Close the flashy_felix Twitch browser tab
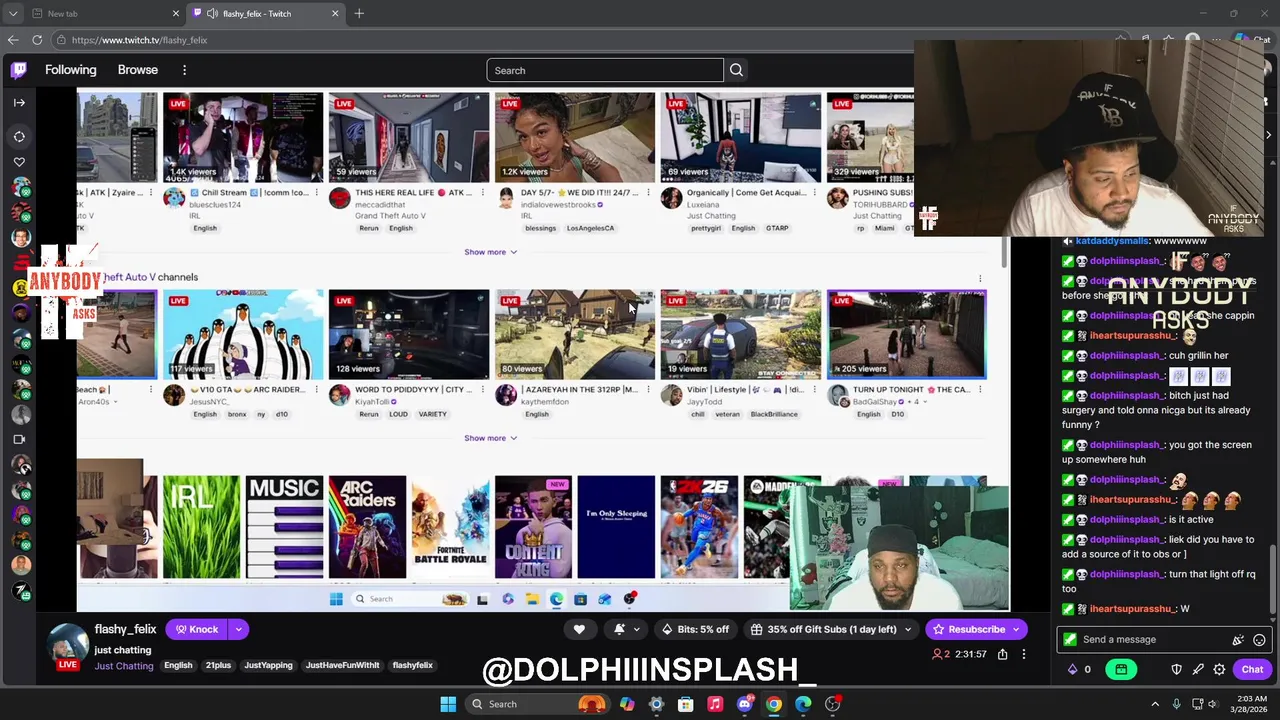This screenshot has height=720, width=1280. coord(335,14)
